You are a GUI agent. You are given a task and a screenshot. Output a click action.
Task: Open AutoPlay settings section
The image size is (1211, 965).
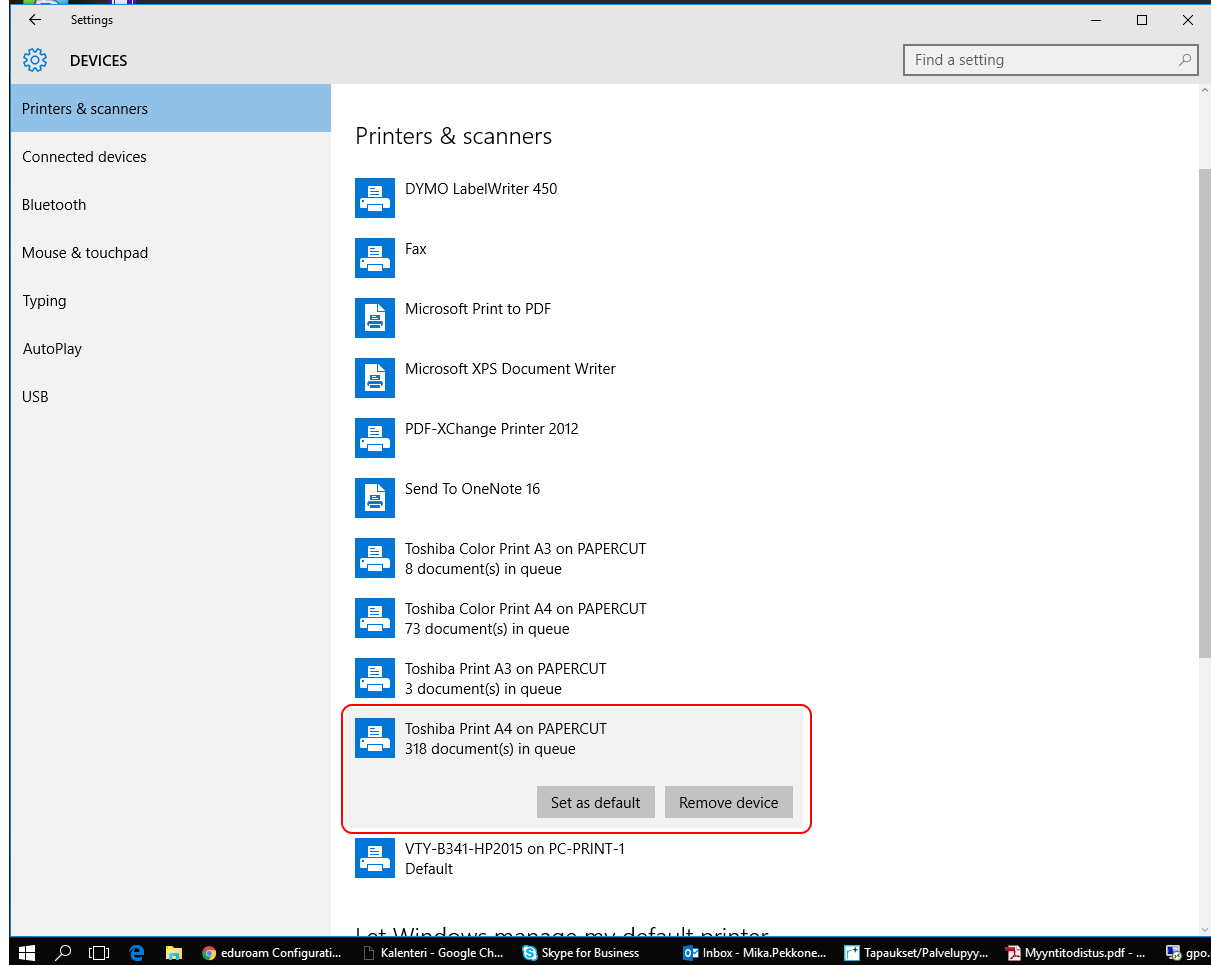171,348
